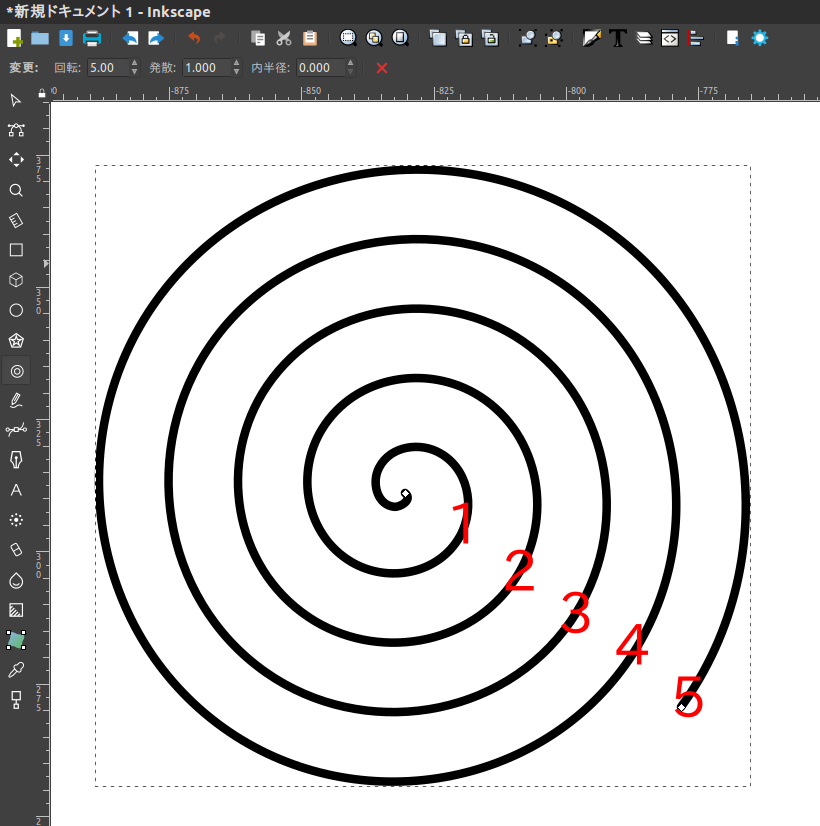Pick the Star and polygon tool
Screen dimensions: 820x826
coord(16,341)
